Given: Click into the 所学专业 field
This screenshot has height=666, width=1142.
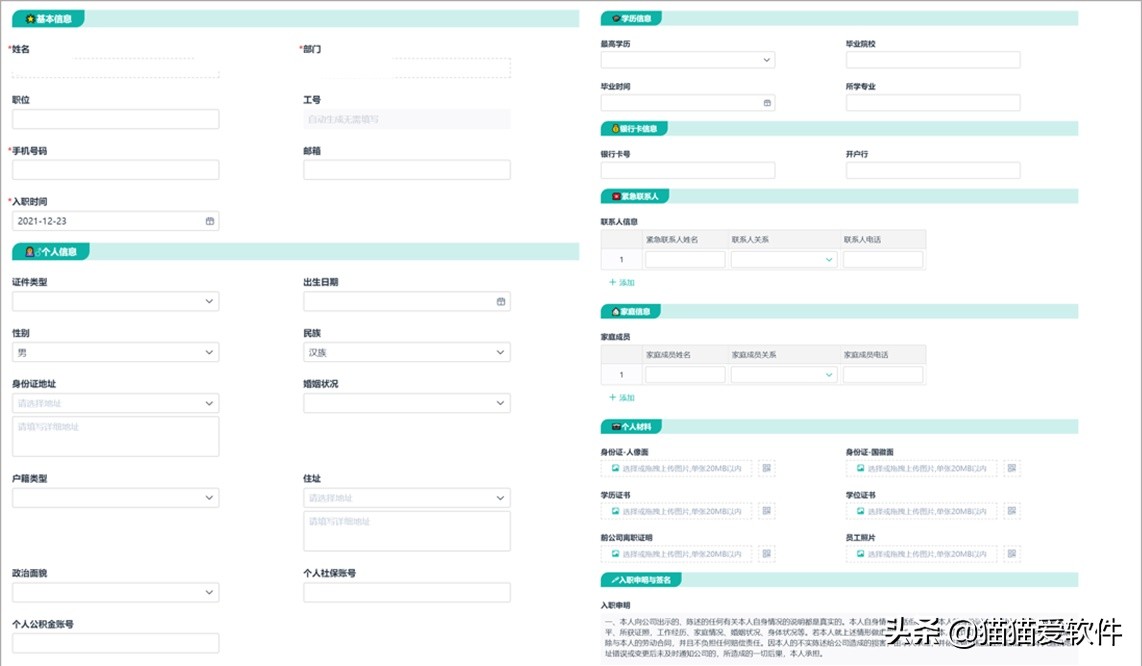Looking at the screenshot, I should pyautogui.click(x=933, y=103).
